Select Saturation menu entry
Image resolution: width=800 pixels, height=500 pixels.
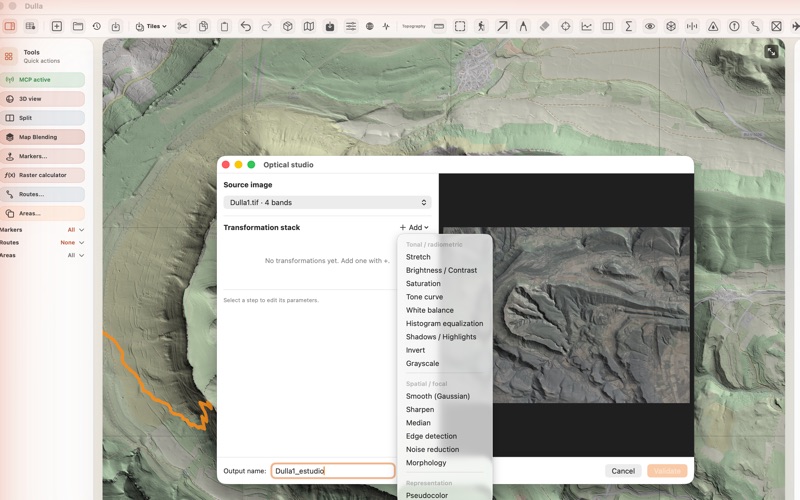[423, 283]
